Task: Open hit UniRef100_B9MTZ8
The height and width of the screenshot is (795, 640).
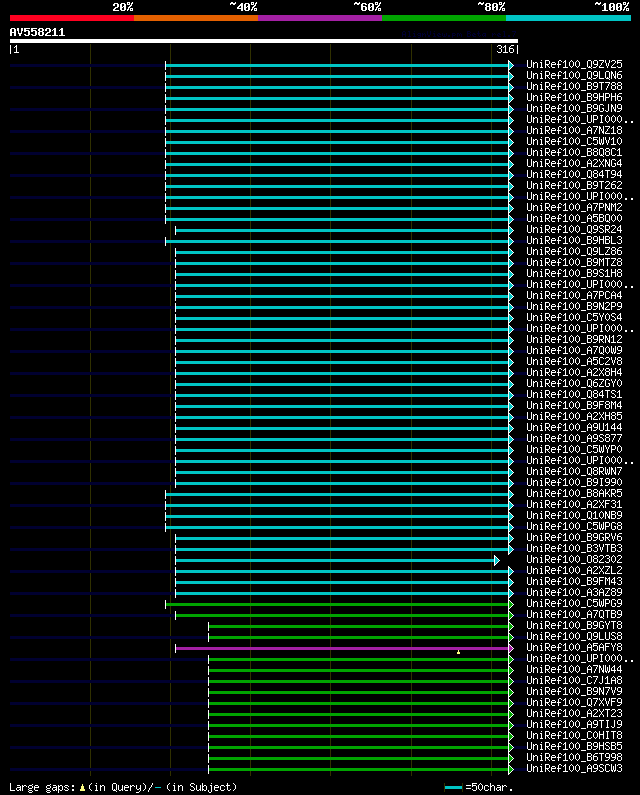Action: point(574,263)
